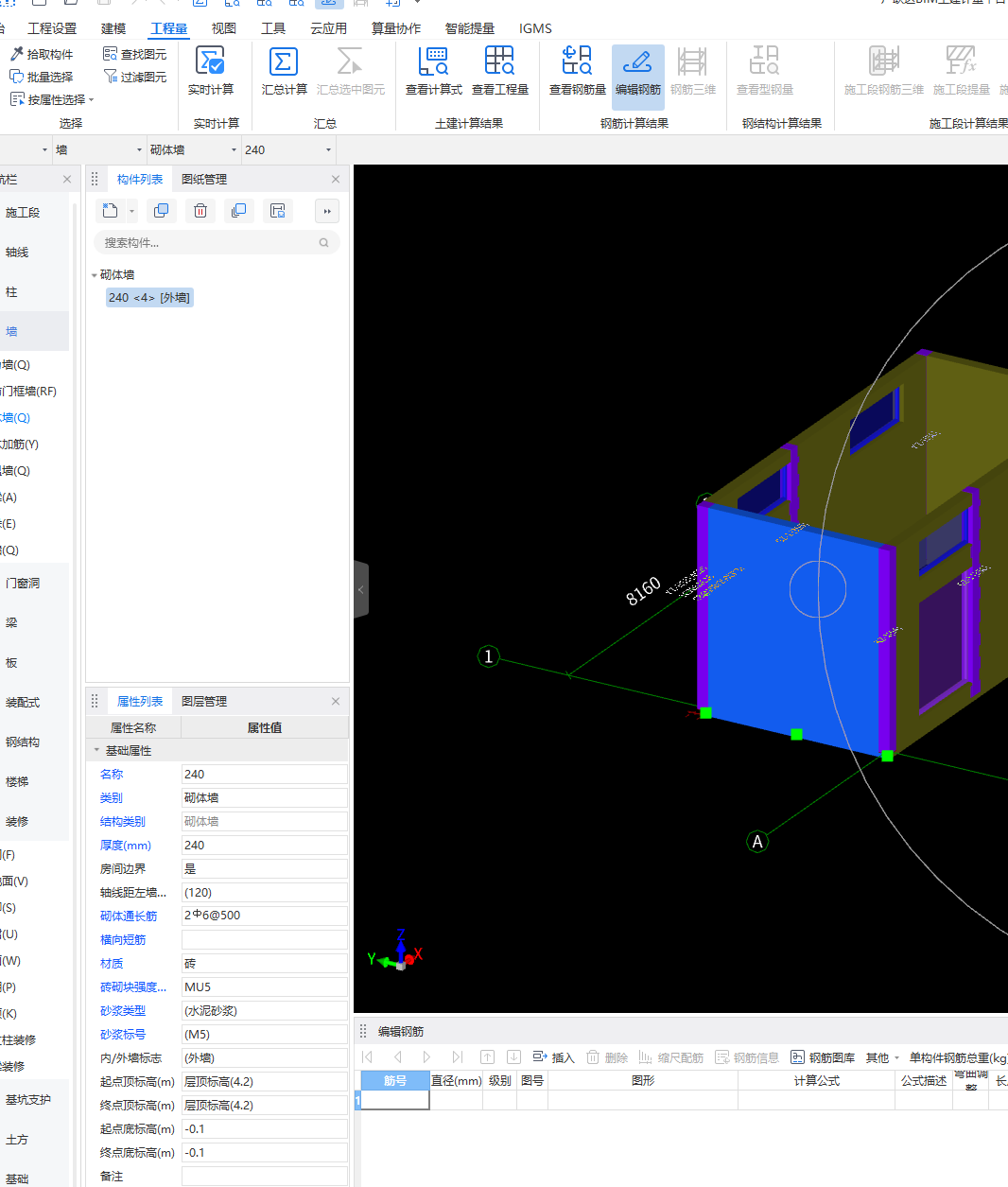This screenshot has width=1008, height=1187.
Task: Select 施工段 in the navigation sidebar
Action: [23, 213]
